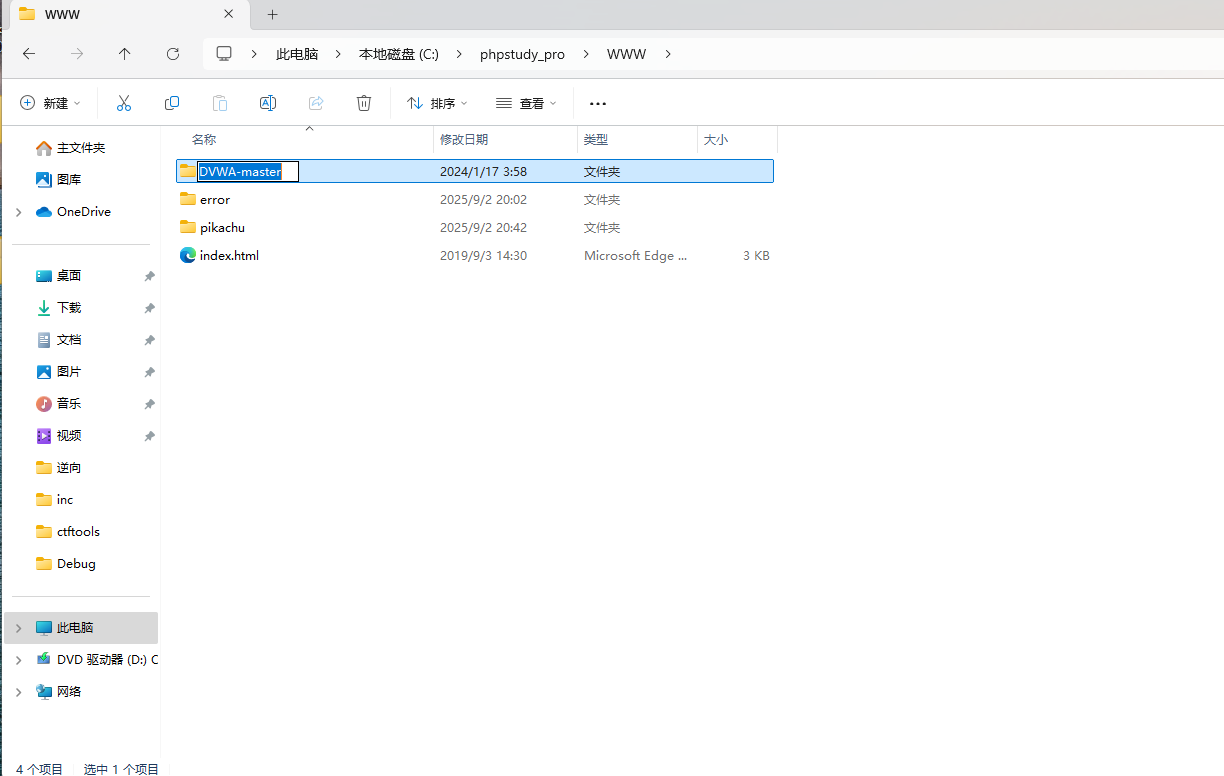Add a new tab with plus button

click(272, 14)
